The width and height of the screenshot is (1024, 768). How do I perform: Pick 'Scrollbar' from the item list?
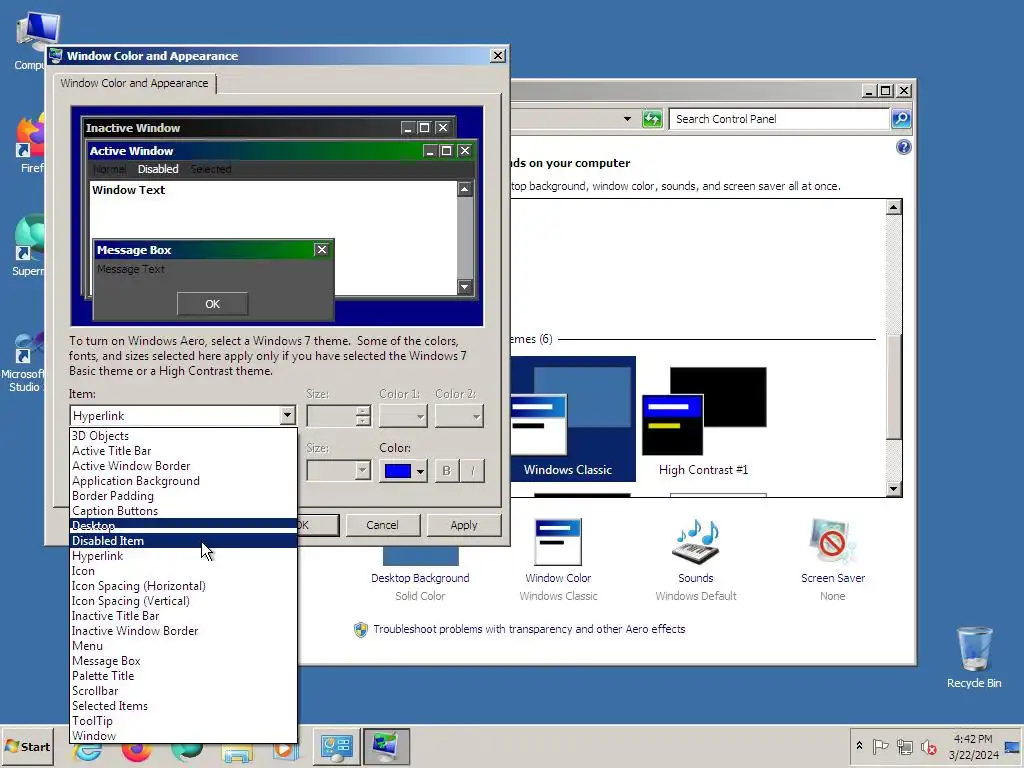[x=184, y=691]
